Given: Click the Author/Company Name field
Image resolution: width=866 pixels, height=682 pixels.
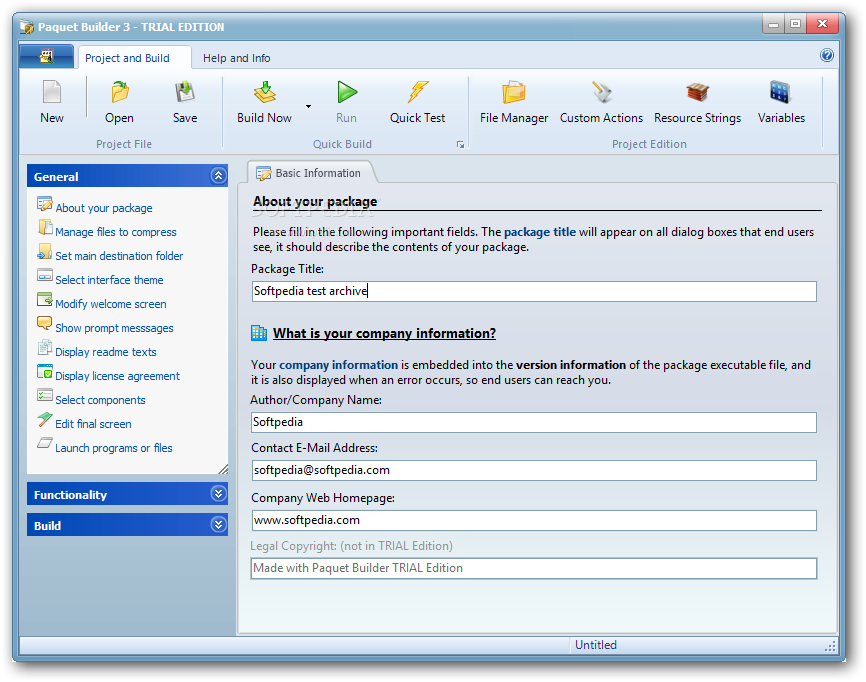Looking at the screenshot, I should coord(534,422).
